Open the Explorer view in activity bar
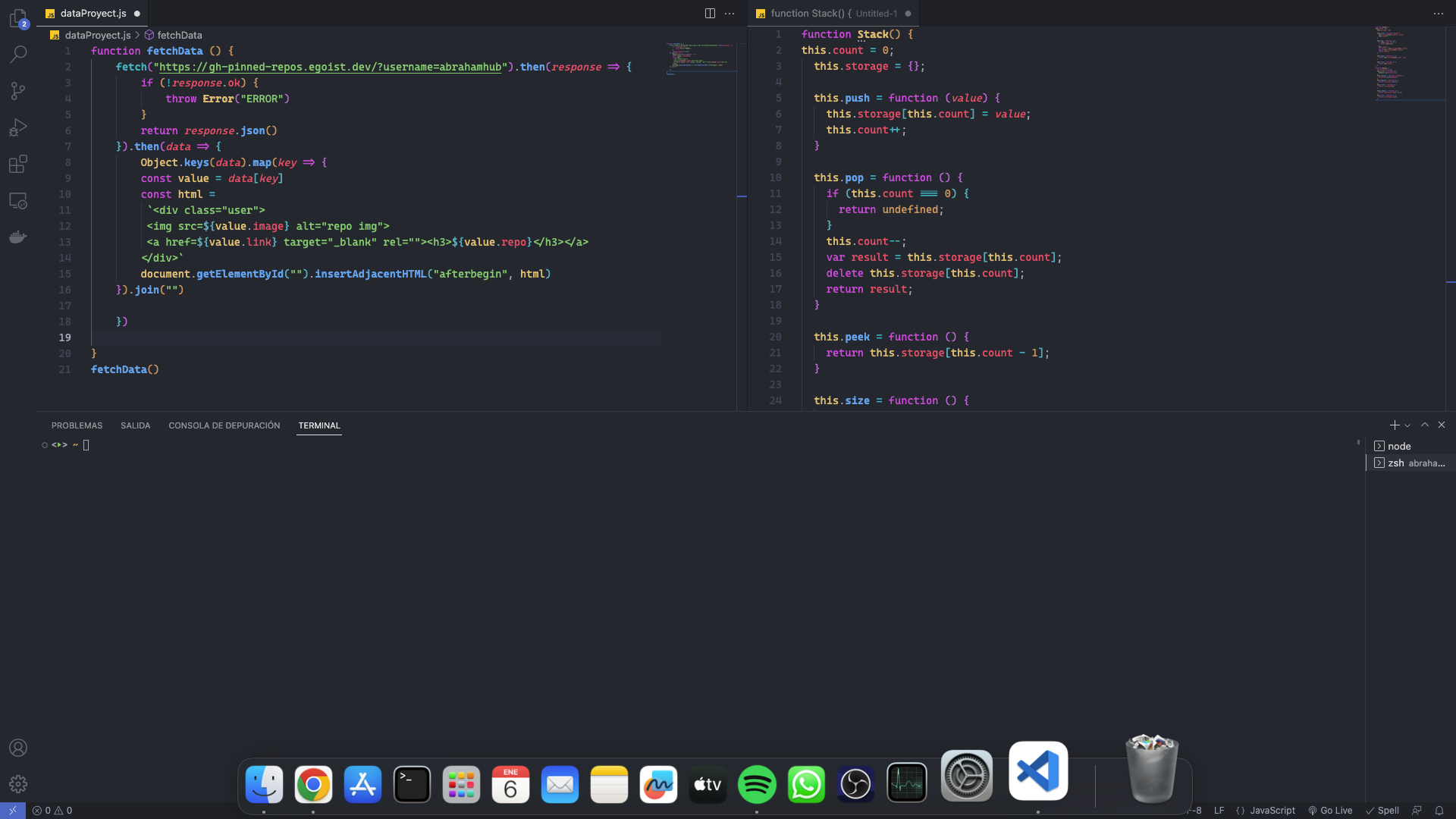 point(18,18)
